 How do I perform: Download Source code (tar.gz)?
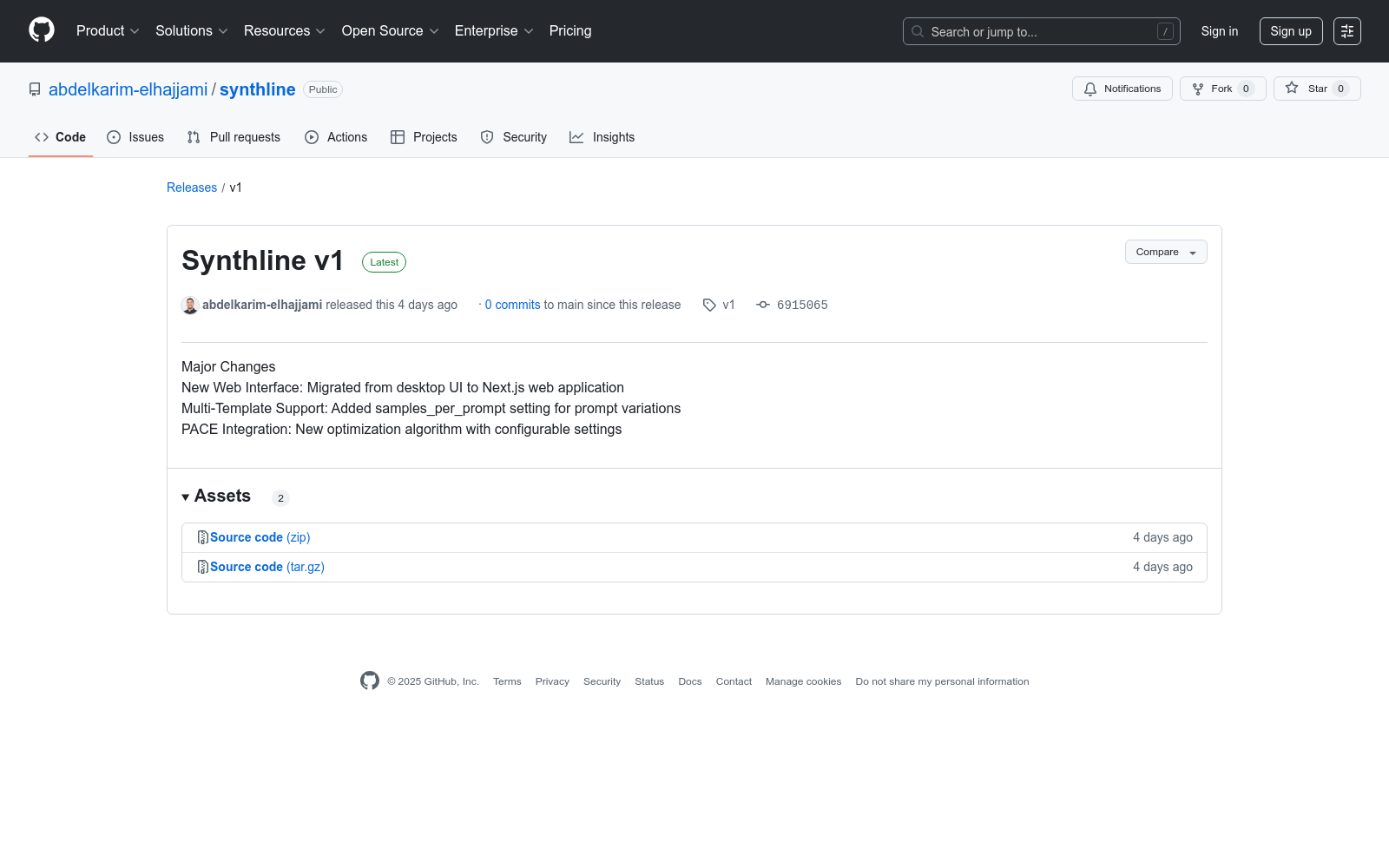tap(267, 567)
